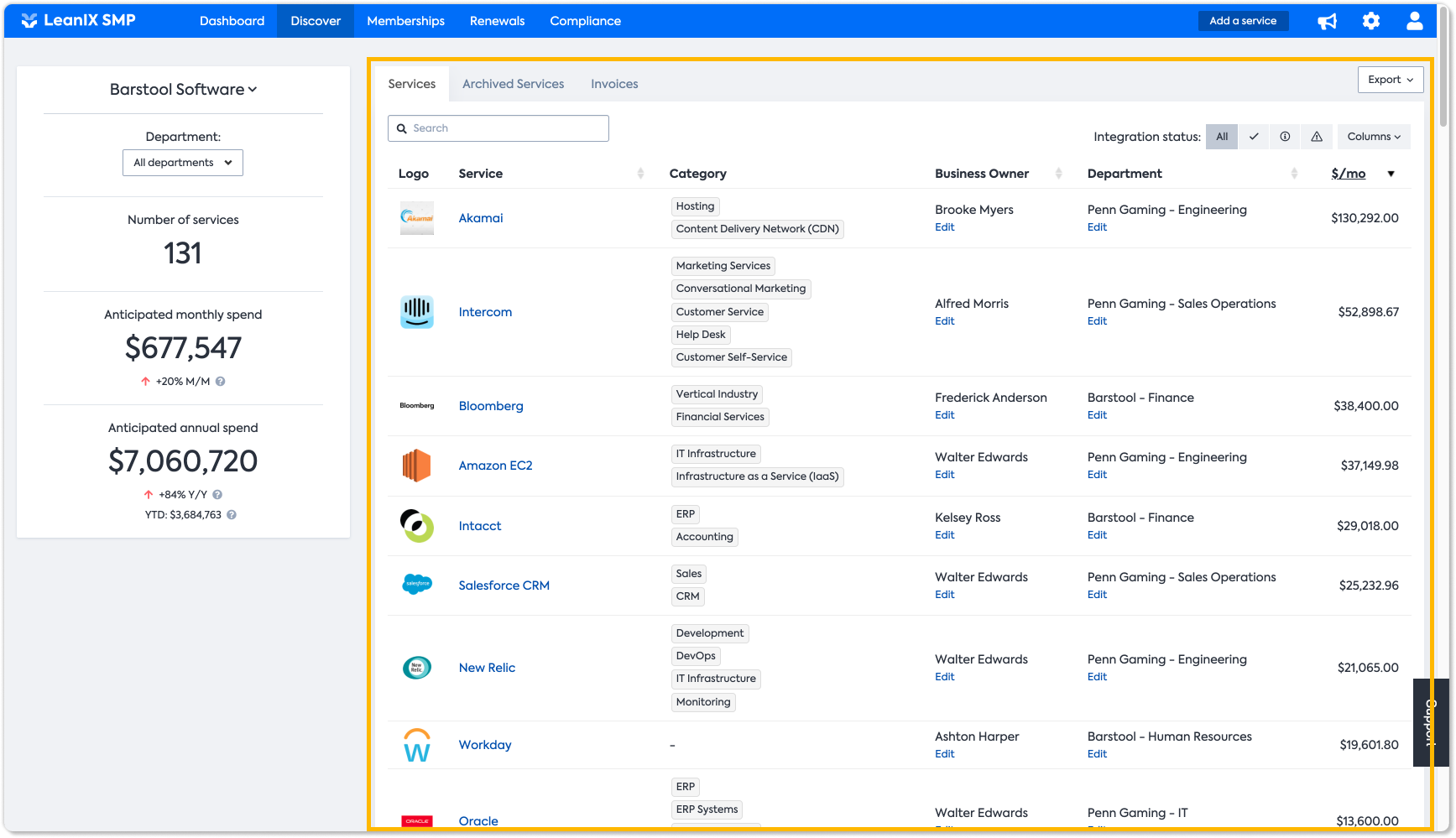This screenshot has height=838, width=1456.
Task: Expand the Barstool Software account switcher
Action: pos(183,90)
